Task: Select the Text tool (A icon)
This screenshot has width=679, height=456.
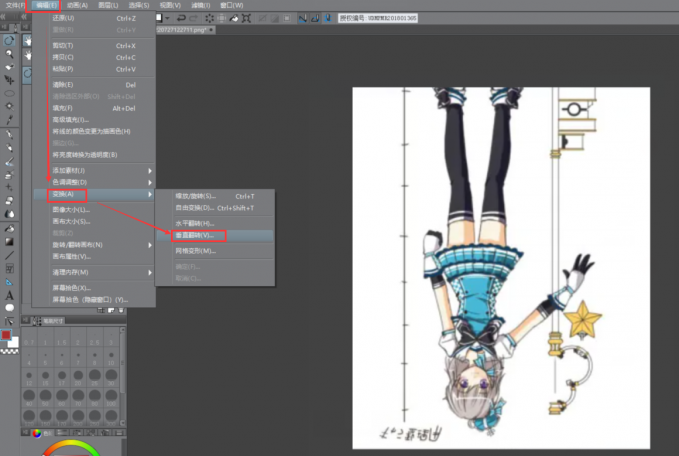Action: tap(9, 295)
